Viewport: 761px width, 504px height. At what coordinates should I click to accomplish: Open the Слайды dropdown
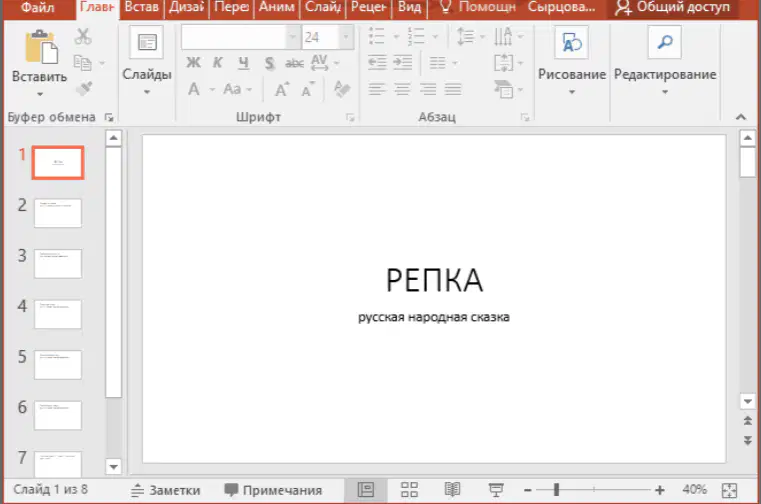[147, 92]
